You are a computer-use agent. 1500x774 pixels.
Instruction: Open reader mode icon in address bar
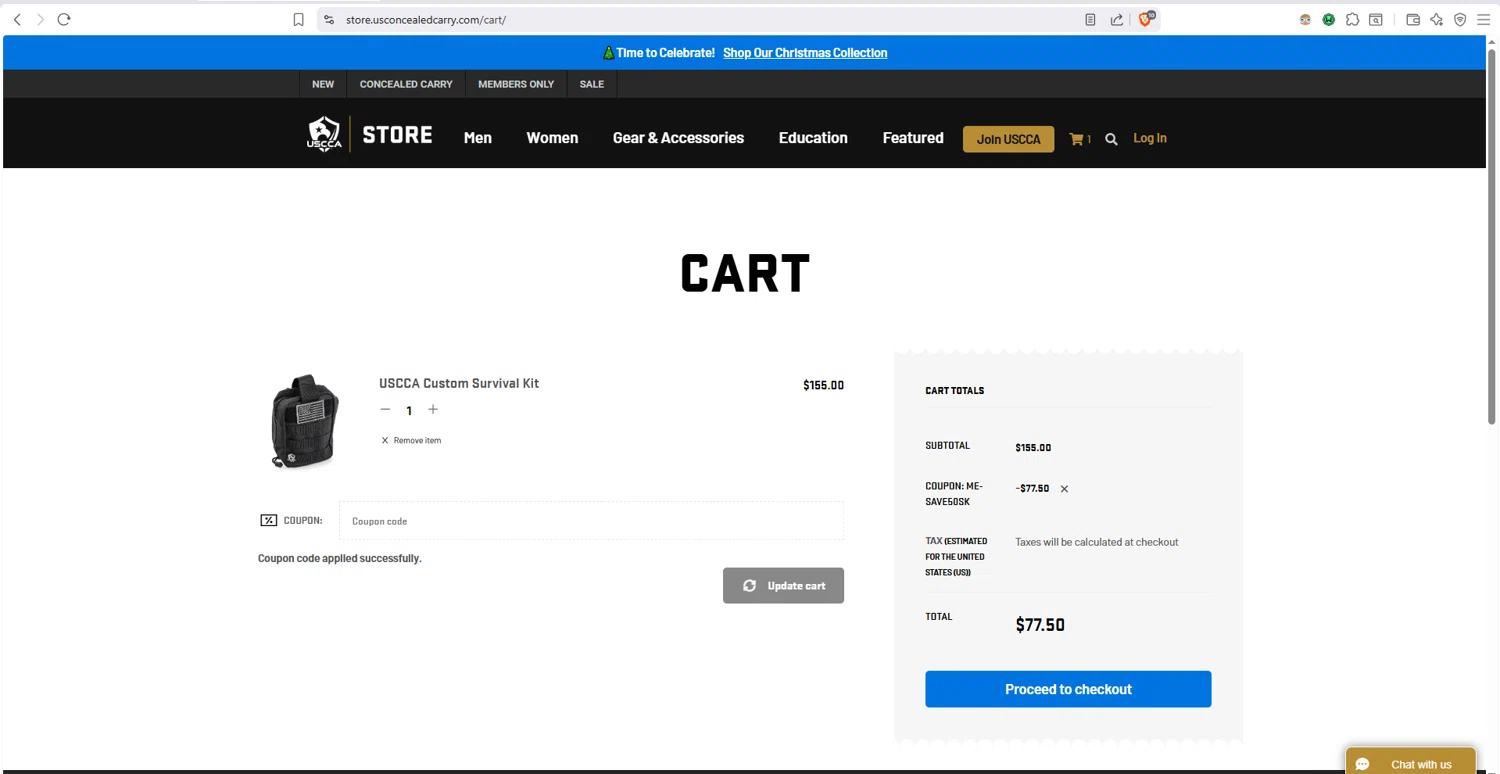point(1090,19)
